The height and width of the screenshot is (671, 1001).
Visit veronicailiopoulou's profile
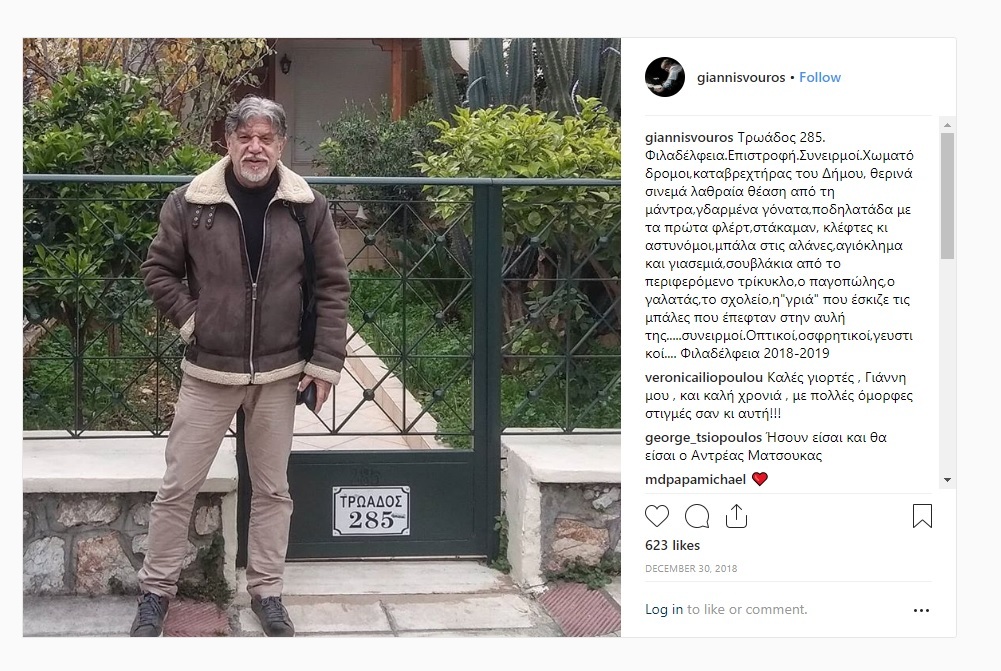click(704, 377)
